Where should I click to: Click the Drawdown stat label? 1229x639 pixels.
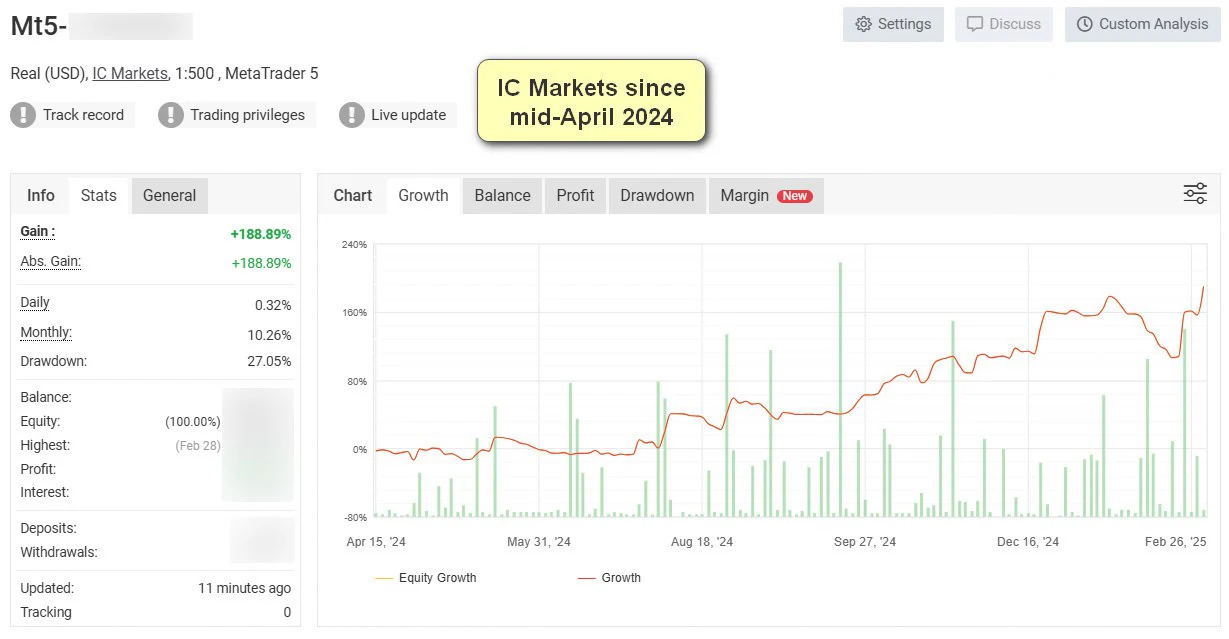point(53,361)
